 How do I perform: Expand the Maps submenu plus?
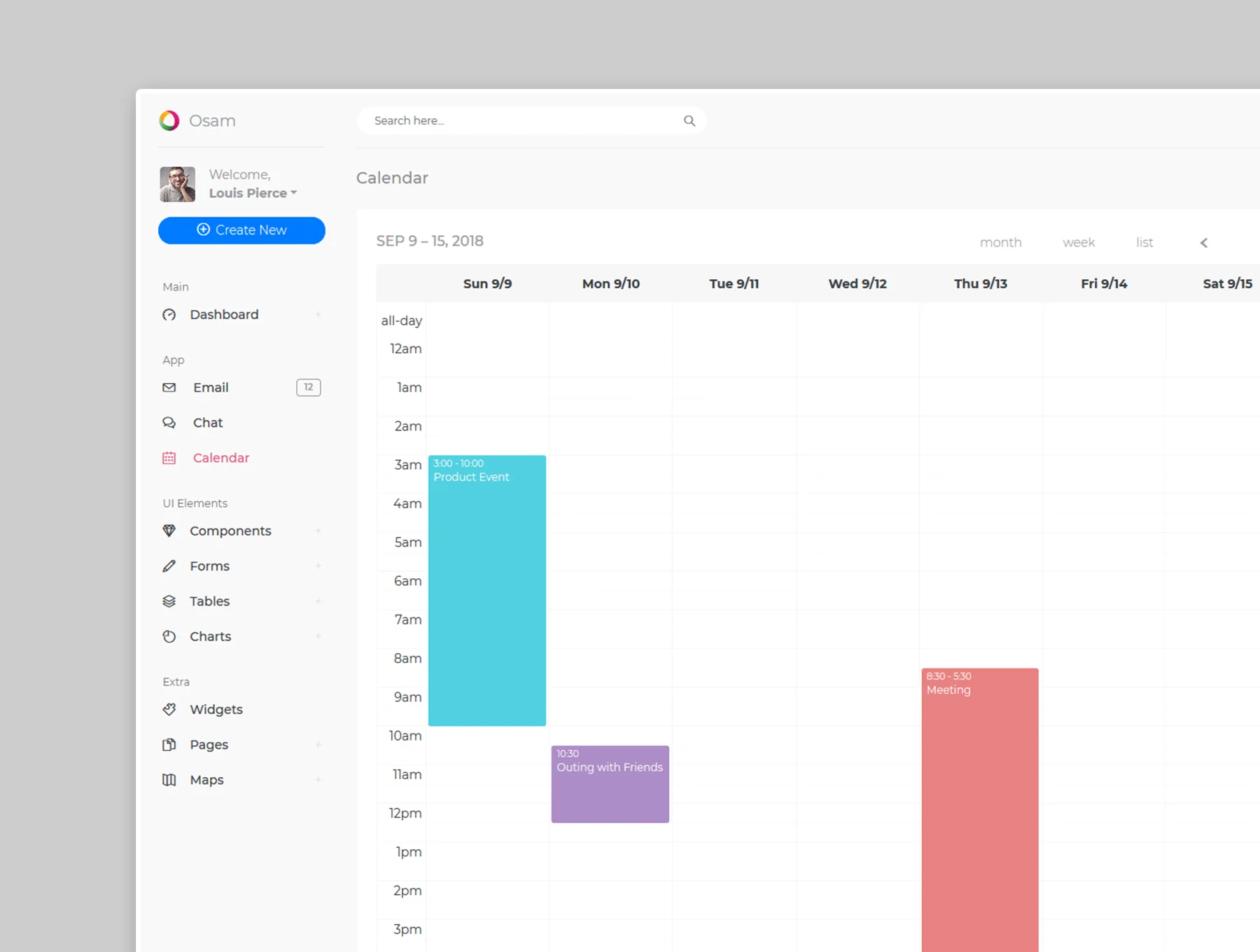click(x=318, y=780)
